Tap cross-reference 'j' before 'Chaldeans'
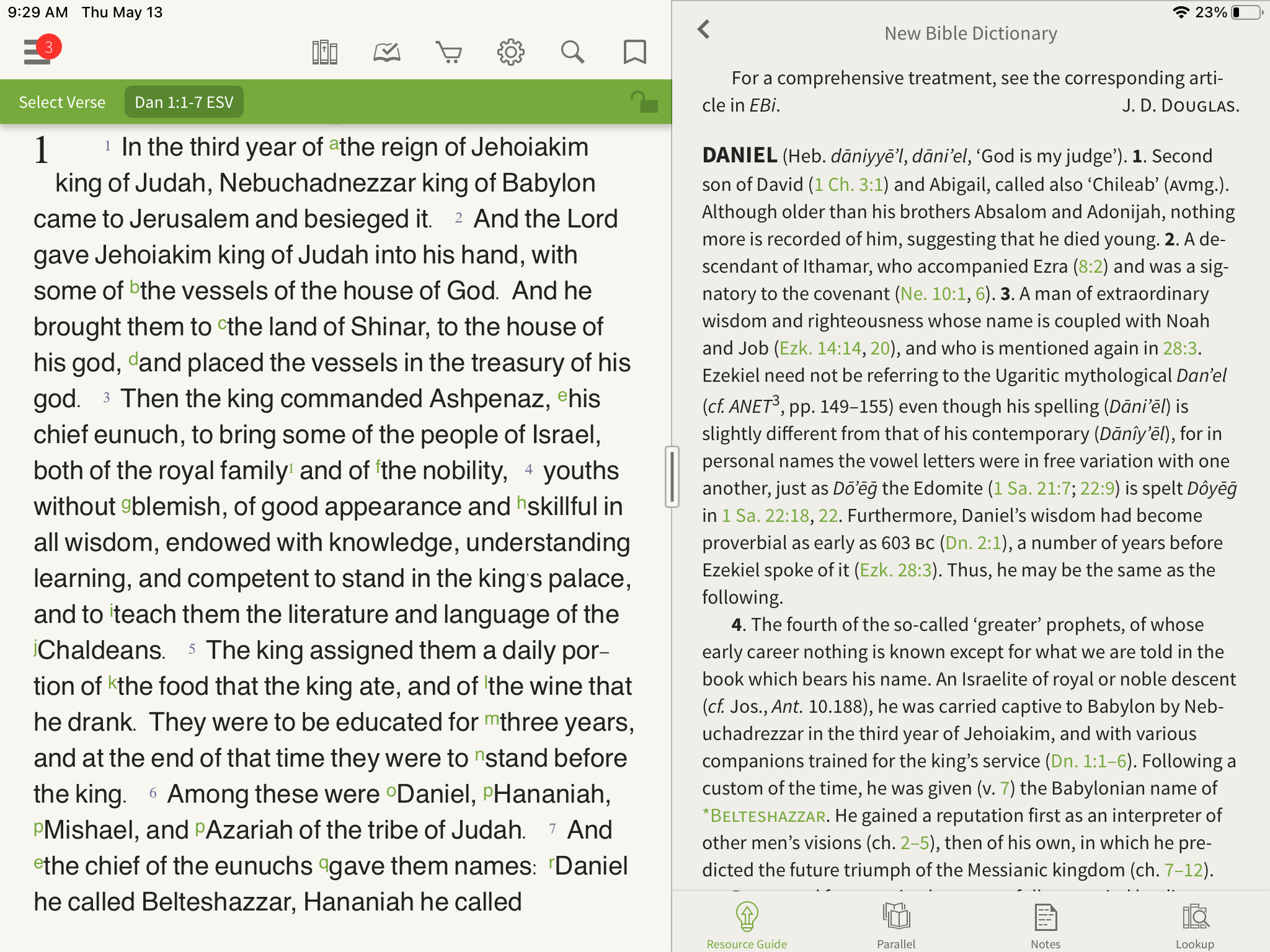Image resolution: width=1270 pixels, height=952 pixels. 36,648
